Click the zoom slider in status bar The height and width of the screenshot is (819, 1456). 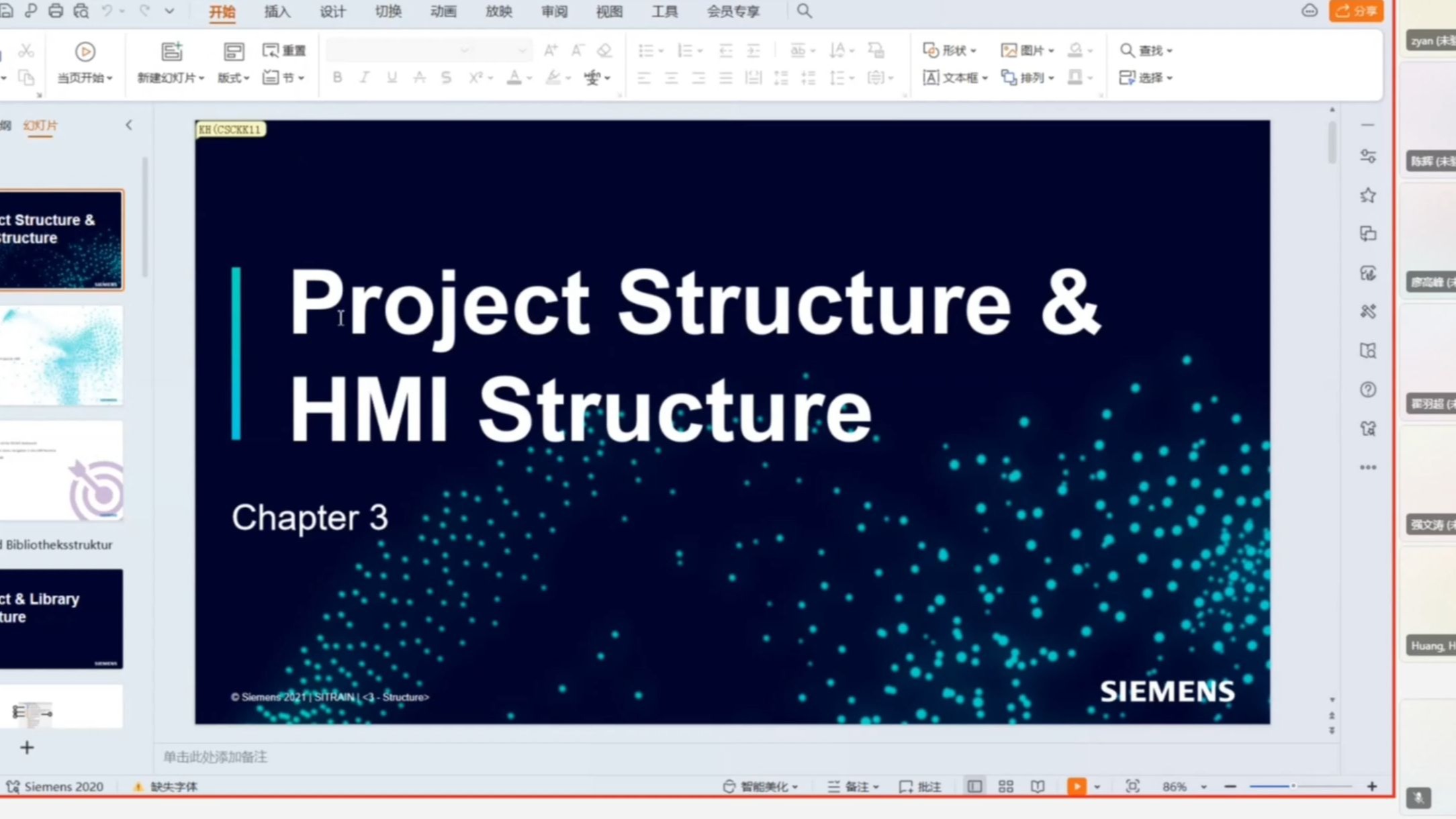pos(1293,786)
